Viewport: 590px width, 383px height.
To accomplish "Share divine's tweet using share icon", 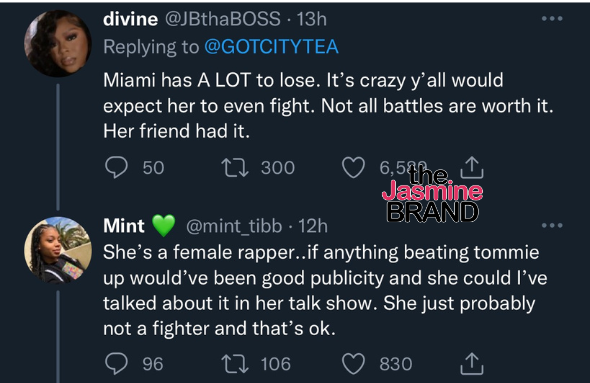I will [x=472, y=167].
